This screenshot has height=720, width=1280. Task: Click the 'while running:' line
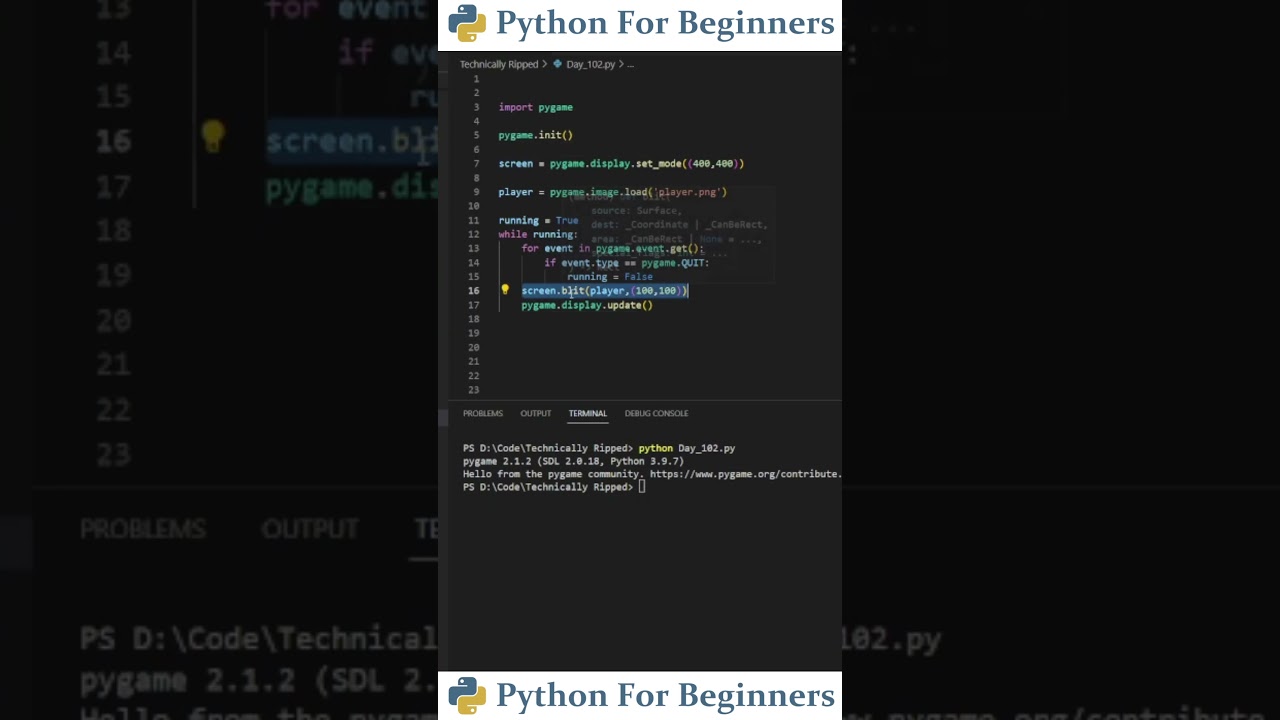coord(538,234)
